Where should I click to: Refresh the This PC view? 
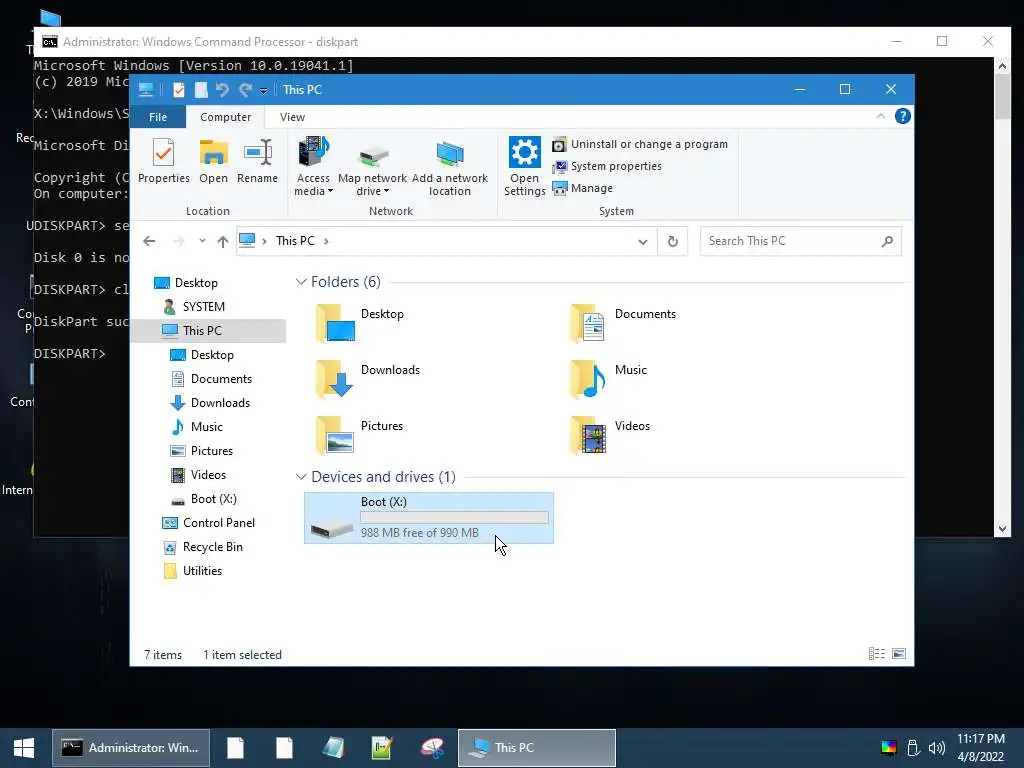pyautogui.click(x=673, y=242)
